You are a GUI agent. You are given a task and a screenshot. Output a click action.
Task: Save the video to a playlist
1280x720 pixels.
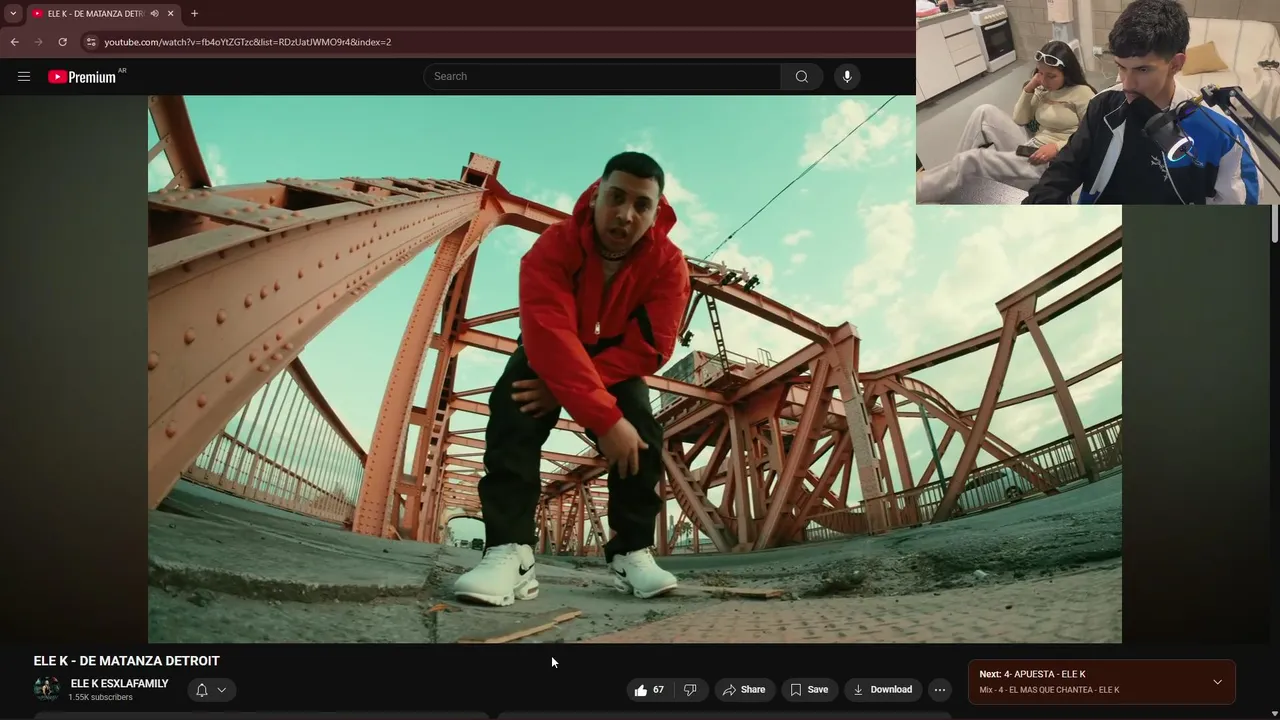click(809, 690)
